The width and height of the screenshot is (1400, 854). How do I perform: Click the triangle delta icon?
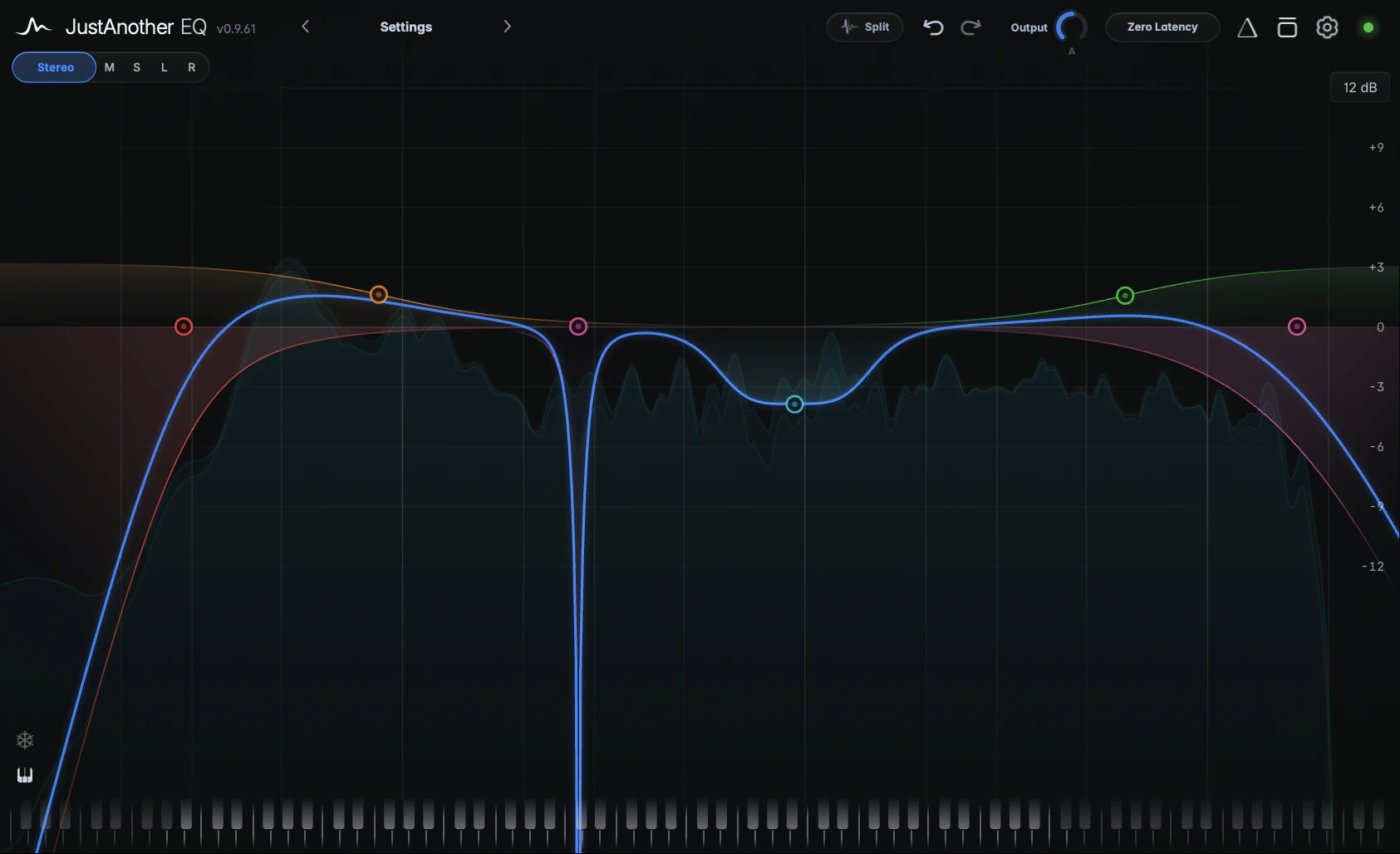click(x=1247, y=27)
